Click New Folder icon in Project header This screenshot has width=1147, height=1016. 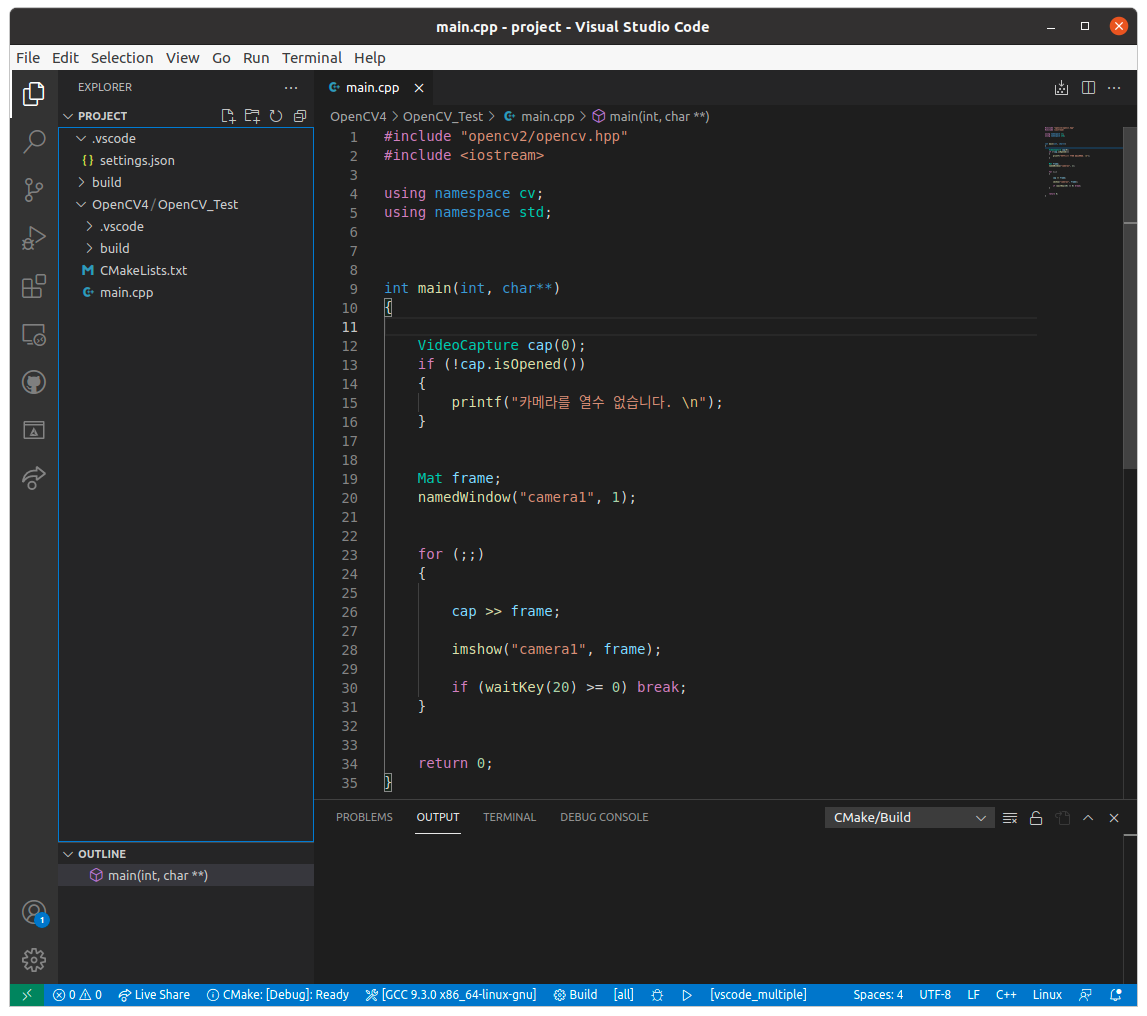(x=252, y=116)
